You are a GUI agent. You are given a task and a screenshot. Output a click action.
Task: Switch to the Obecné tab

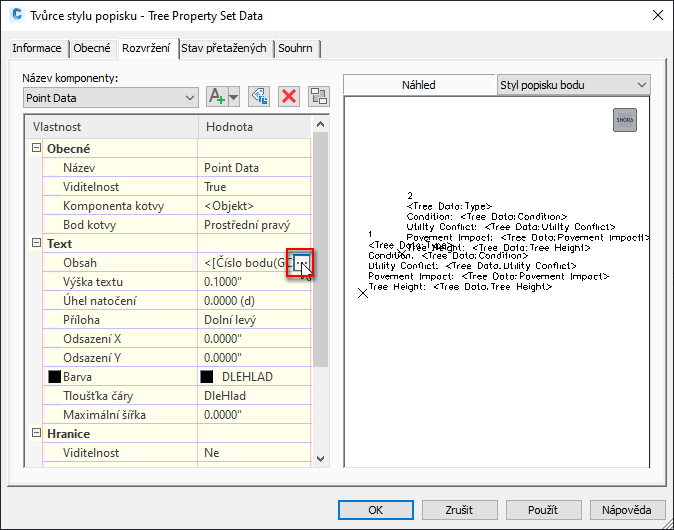click(92, 48)
